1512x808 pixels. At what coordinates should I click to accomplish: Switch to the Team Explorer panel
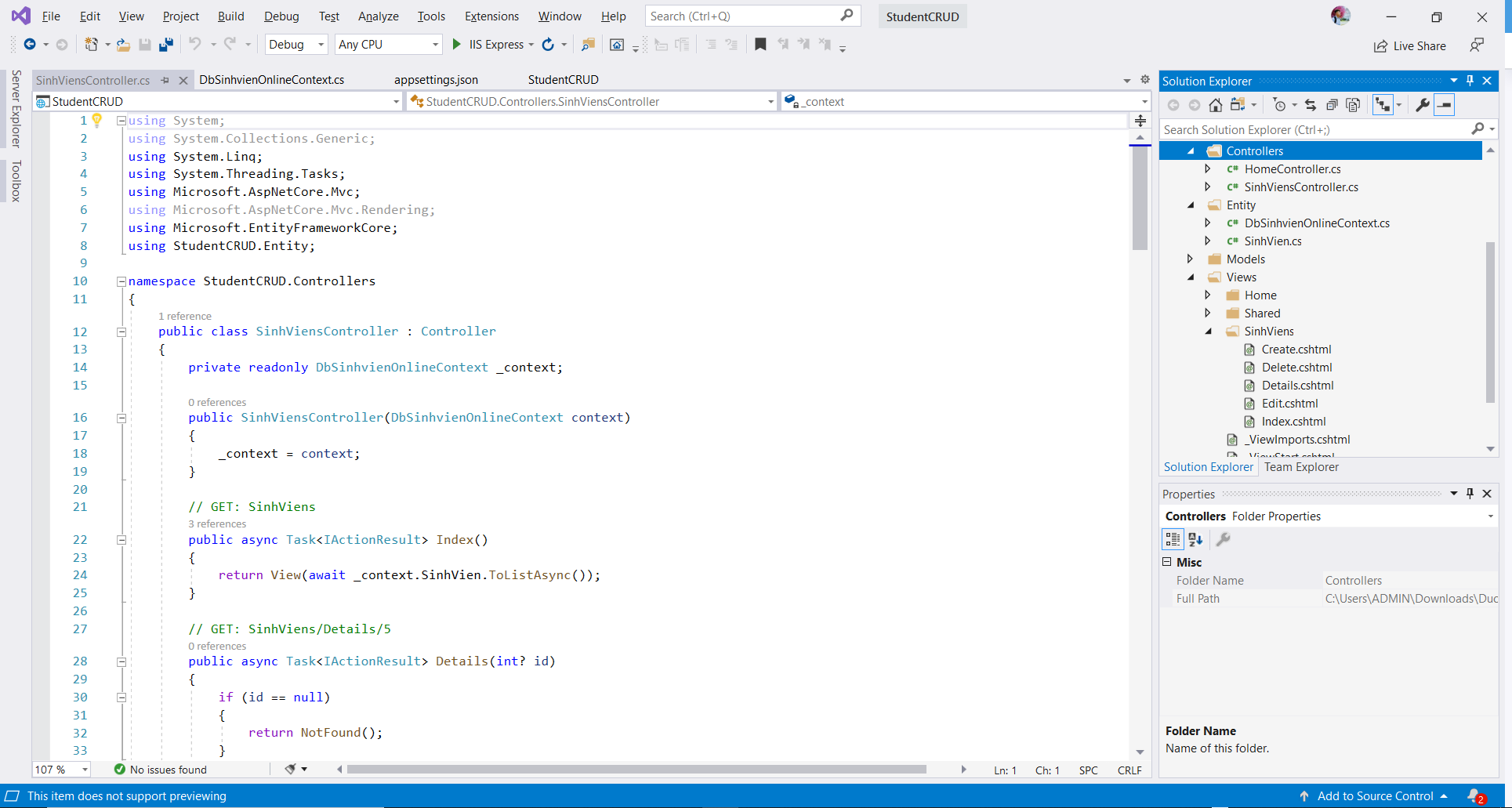(1301, 466)
